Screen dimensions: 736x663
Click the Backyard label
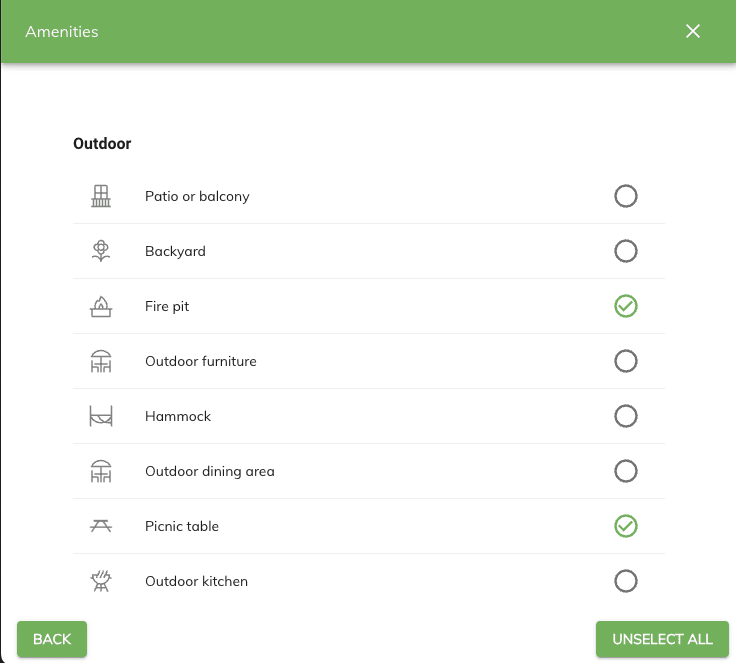tap(175, 251)
